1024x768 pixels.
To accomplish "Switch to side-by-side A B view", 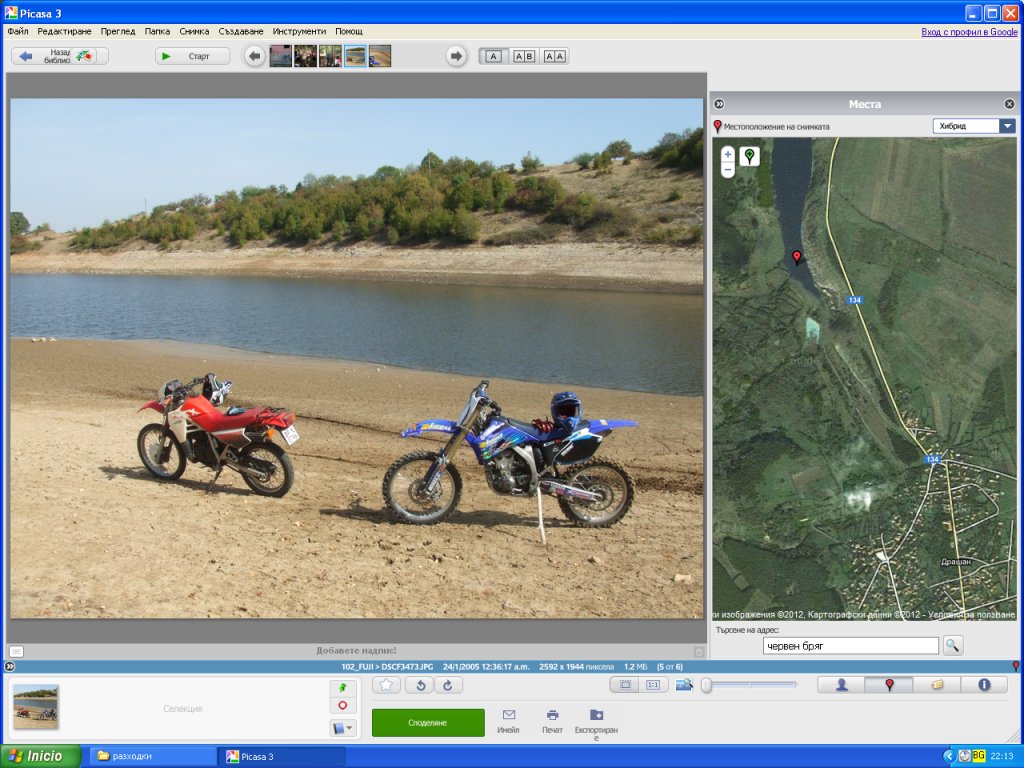I will click(x=524, y=56).
